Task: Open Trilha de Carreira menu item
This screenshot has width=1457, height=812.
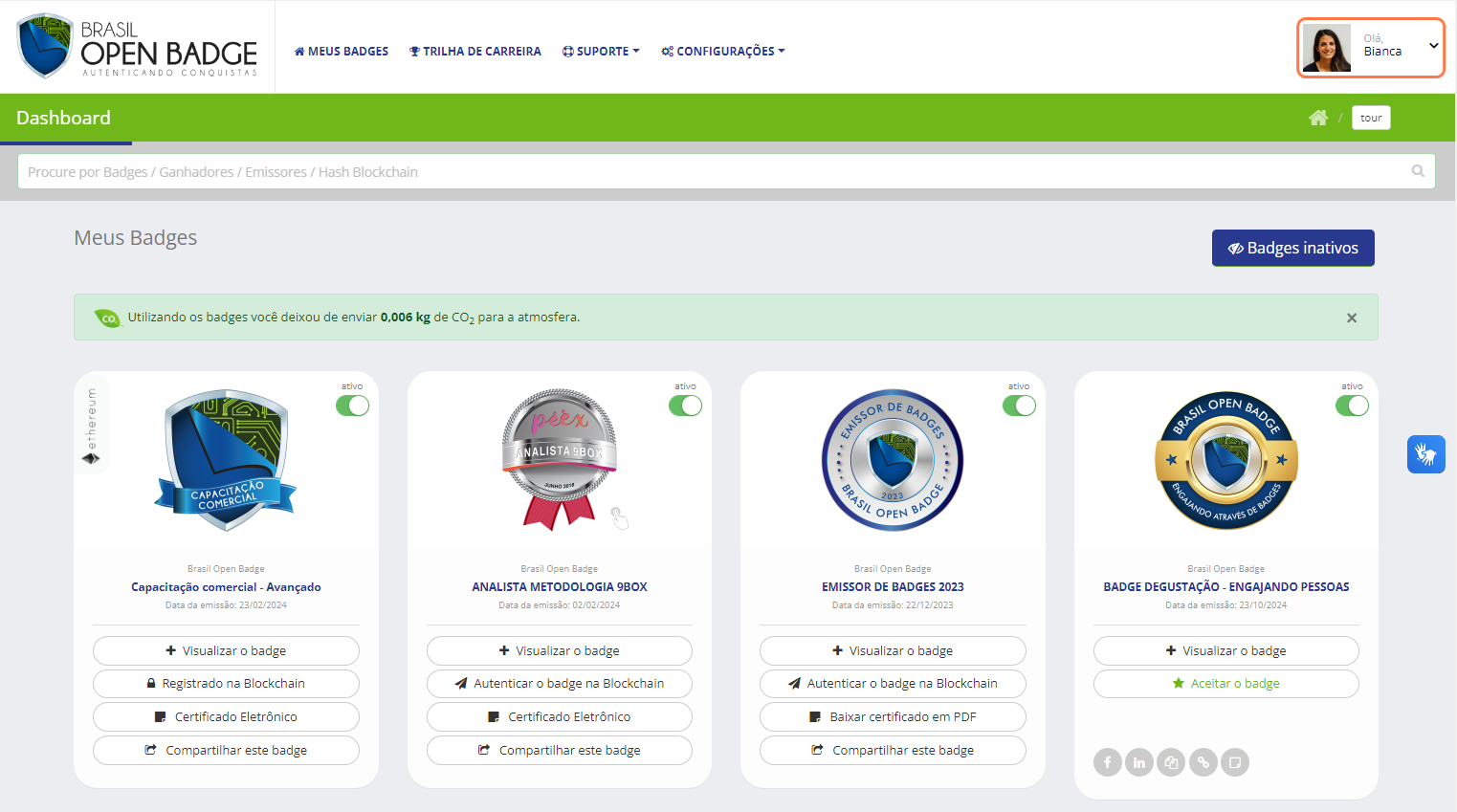Action: click(475, 52)
